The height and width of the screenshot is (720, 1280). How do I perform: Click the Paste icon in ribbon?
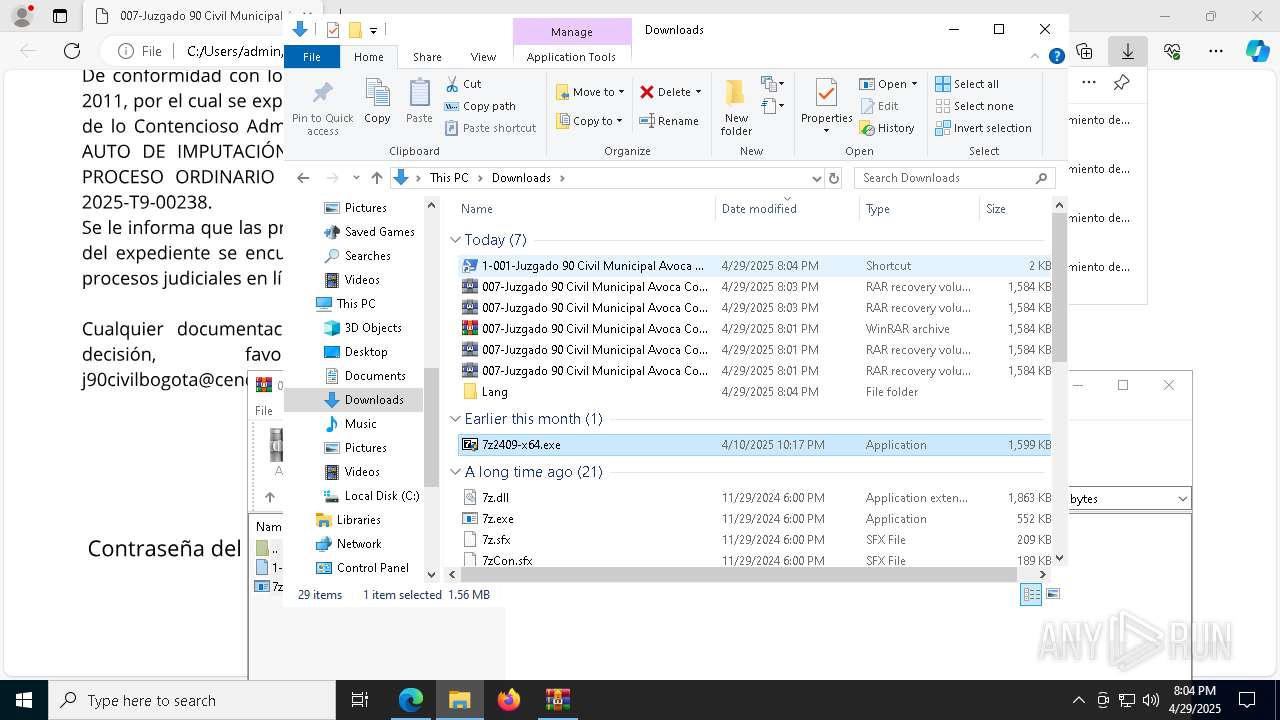[419, 93]
